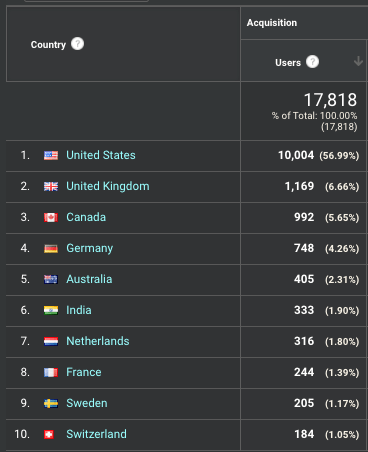Click the United Kingdom flag icon
The height and width of the screenshot is (452, 368).
coord(51,186)
